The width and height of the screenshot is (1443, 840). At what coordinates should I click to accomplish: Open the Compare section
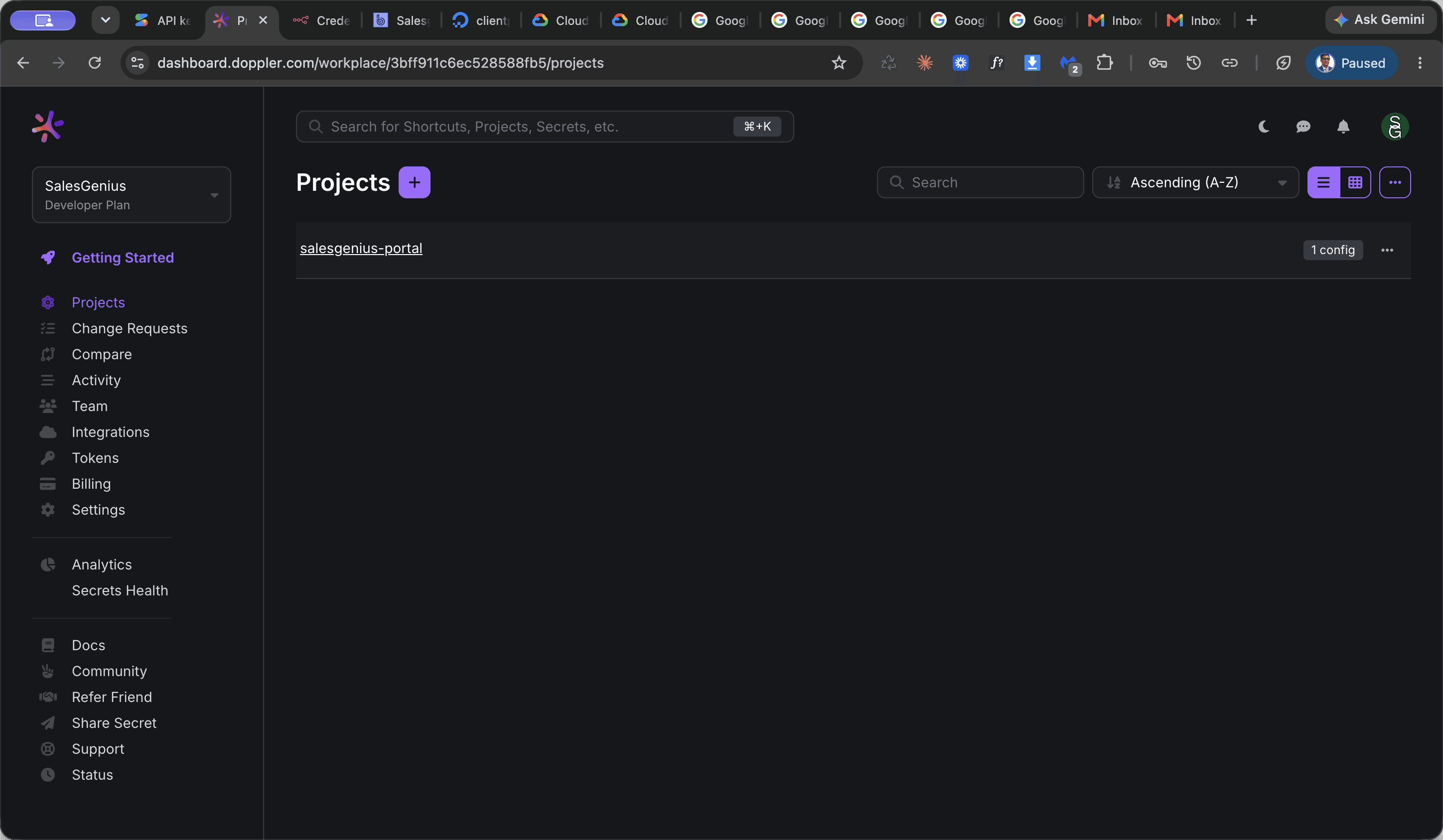pos(101,354)
